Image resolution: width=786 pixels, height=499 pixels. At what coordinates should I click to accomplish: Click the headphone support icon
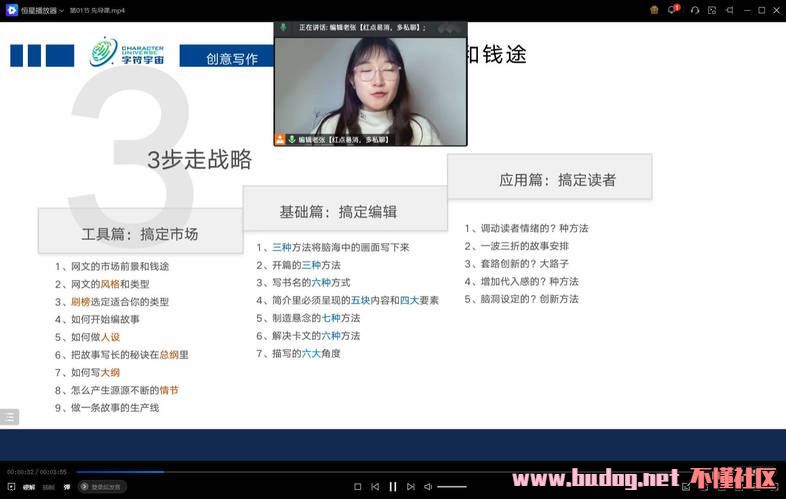tap(694, 10)
